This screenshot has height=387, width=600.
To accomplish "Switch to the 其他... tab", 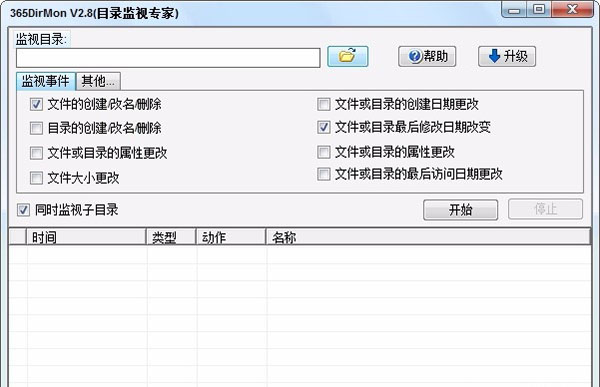I will [98, 81].
